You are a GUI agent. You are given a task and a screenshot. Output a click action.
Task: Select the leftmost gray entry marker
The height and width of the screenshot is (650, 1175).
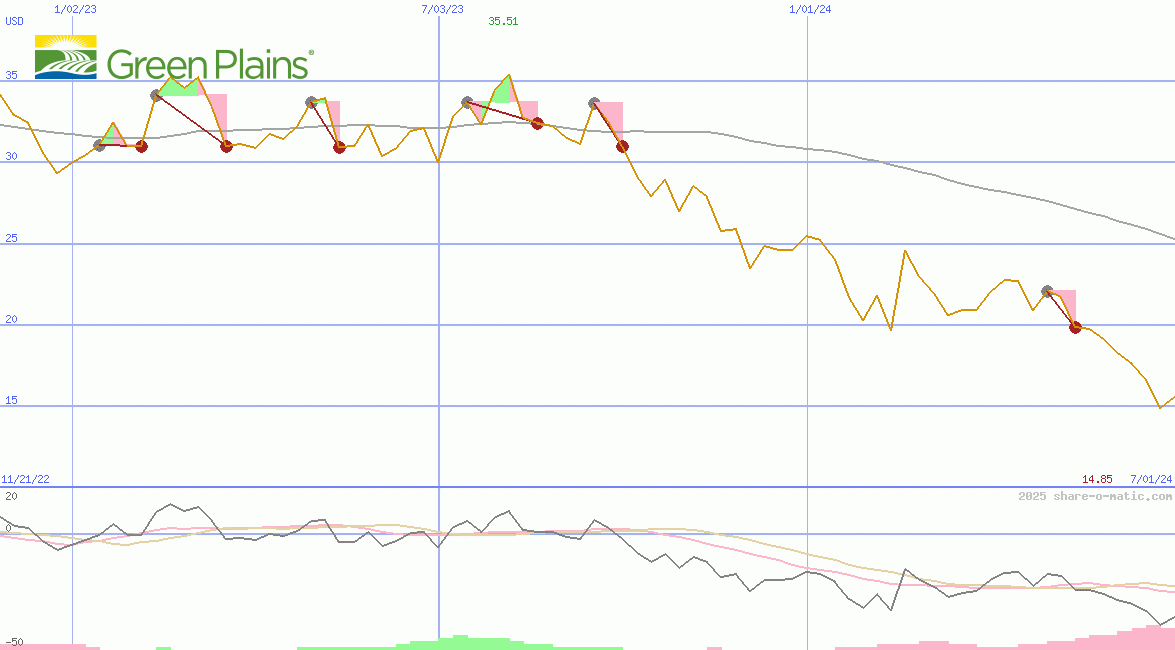[x=99, y=146]
